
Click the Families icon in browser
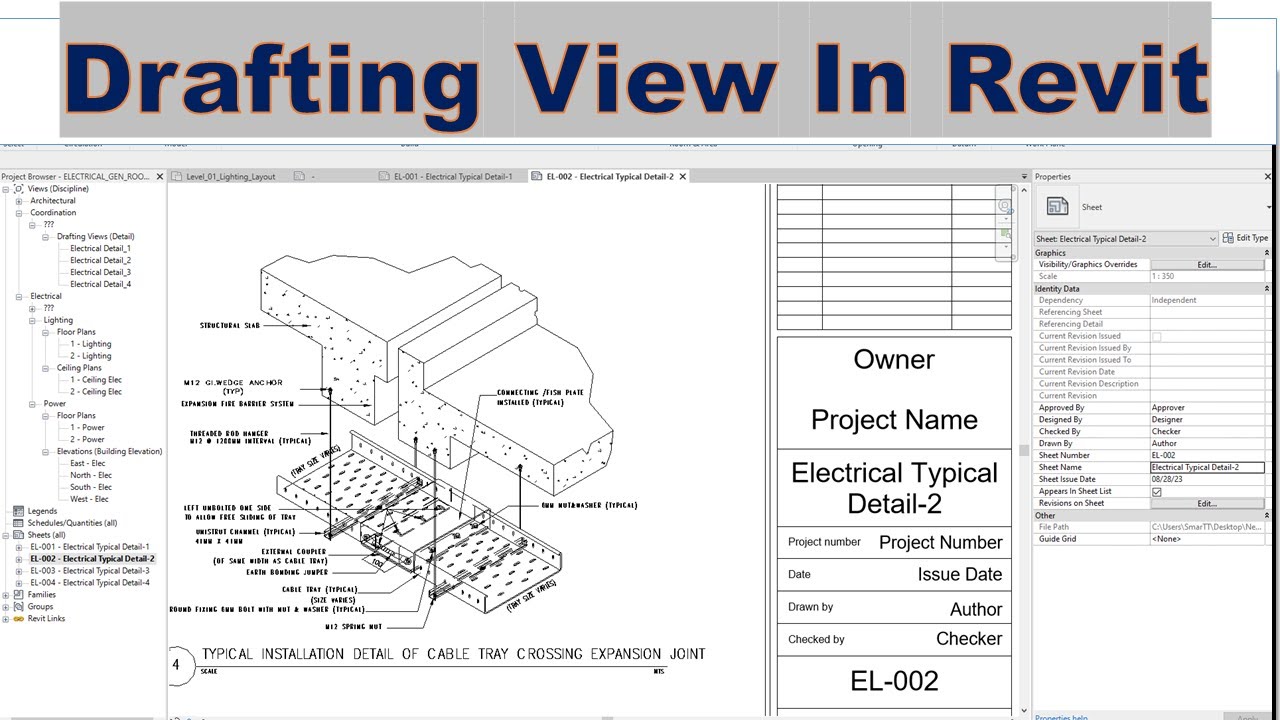[x=19, y=595]
